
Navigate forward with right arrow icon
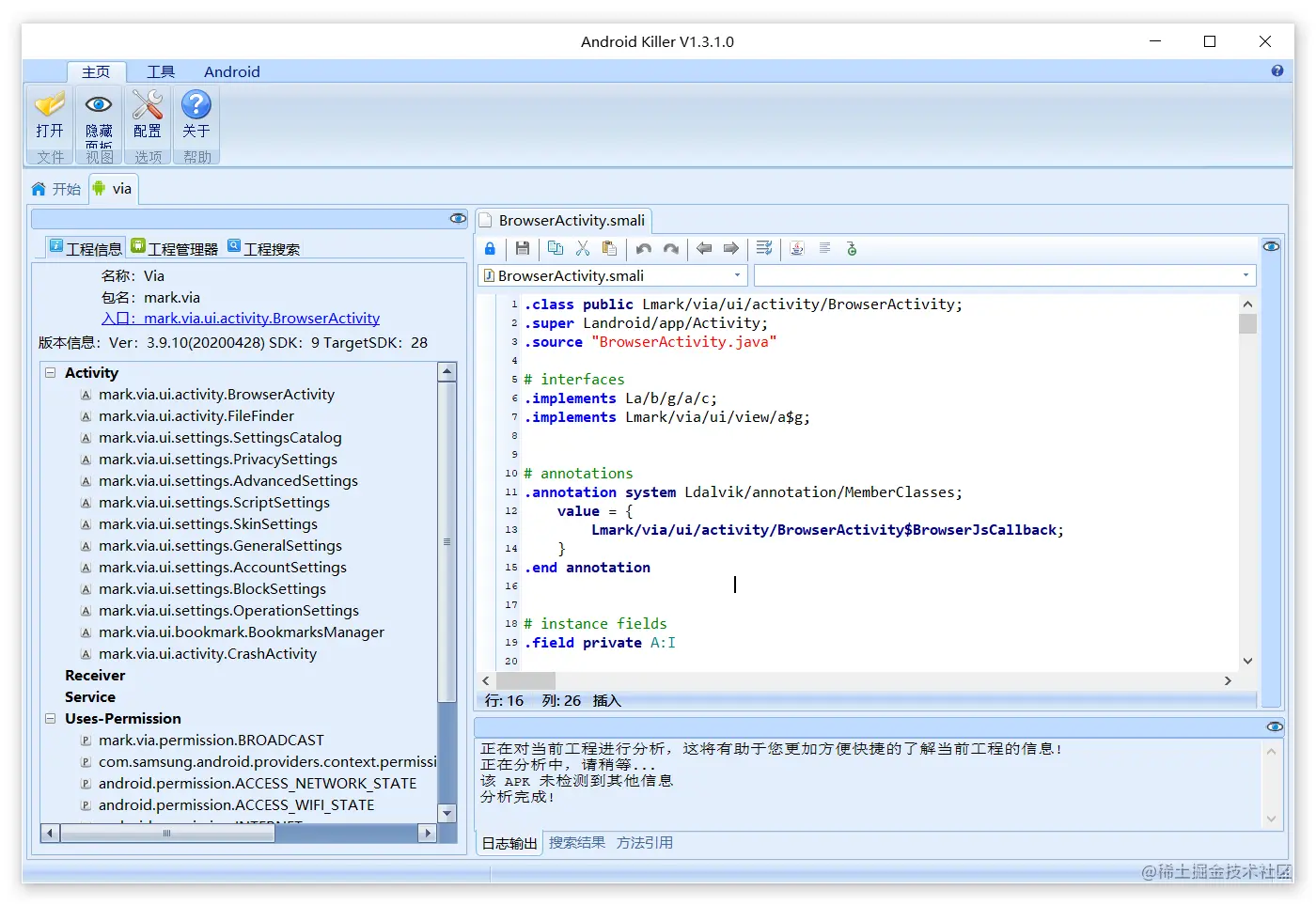730,249
